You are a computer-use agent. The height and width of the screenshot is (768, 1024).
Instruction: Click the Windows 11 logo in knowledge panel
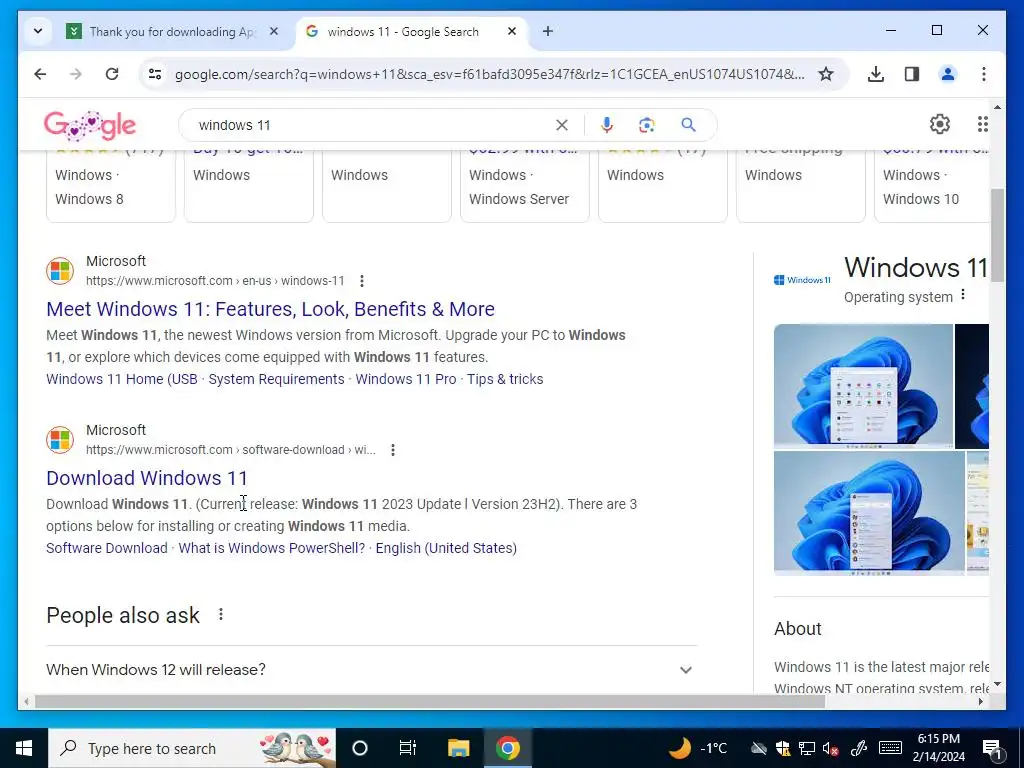(x=802, y=280)
